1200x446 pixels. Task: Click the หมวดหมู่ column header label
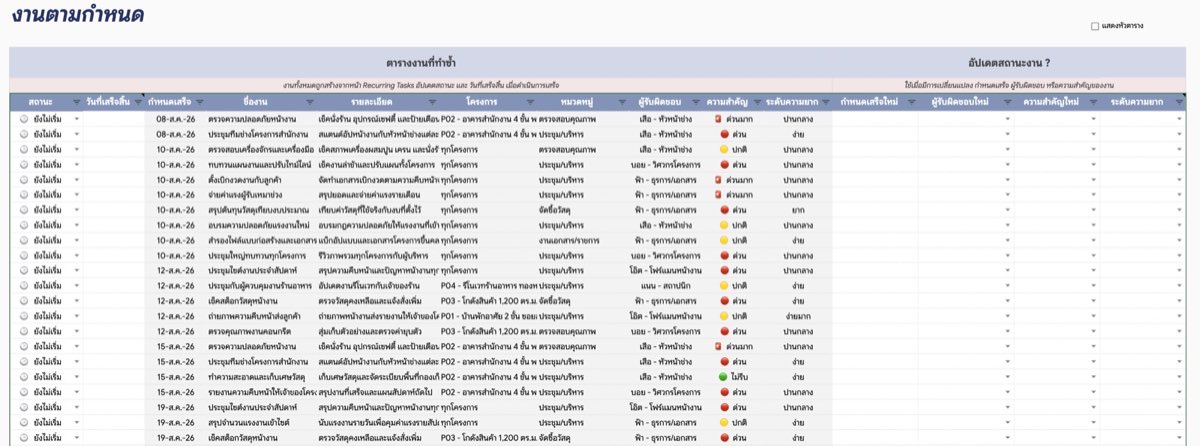(577, 103)
